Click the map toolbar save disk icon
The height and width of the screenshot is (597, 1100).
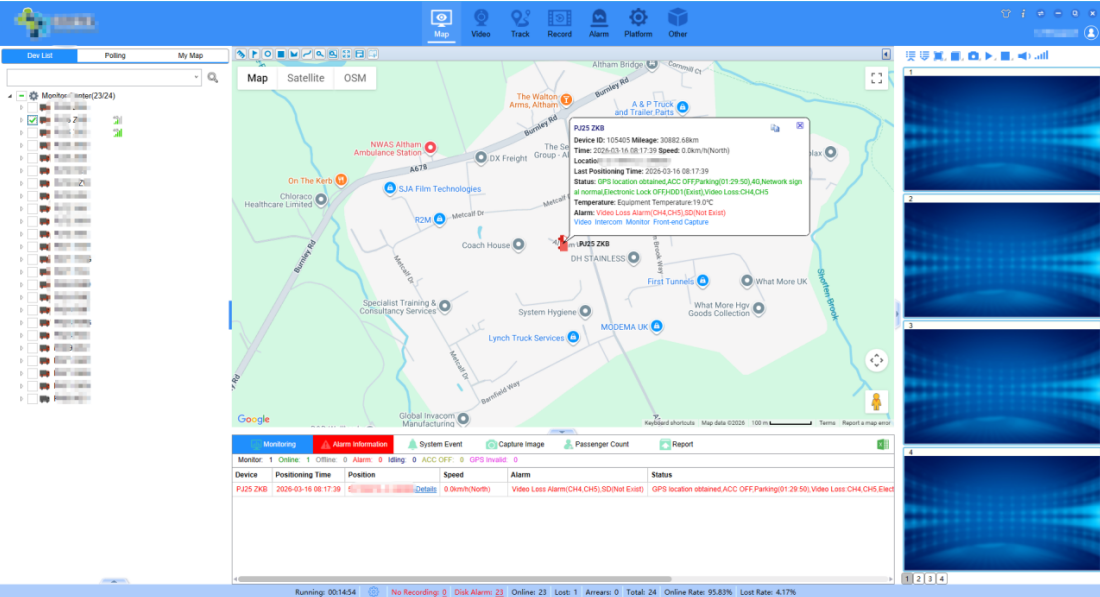(x=360, y=54)
